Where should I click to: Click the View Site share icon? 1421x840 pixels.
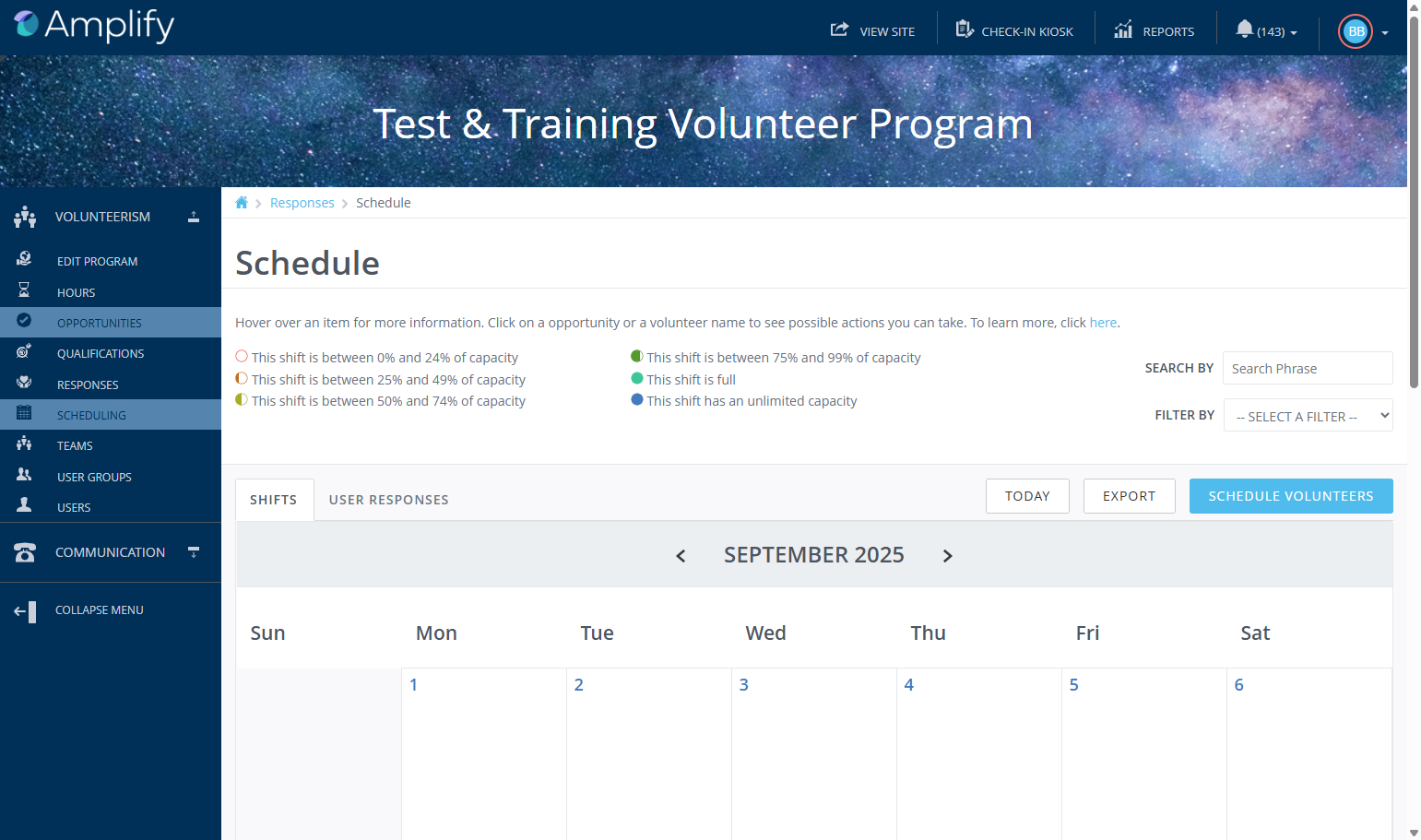(839, 30)
